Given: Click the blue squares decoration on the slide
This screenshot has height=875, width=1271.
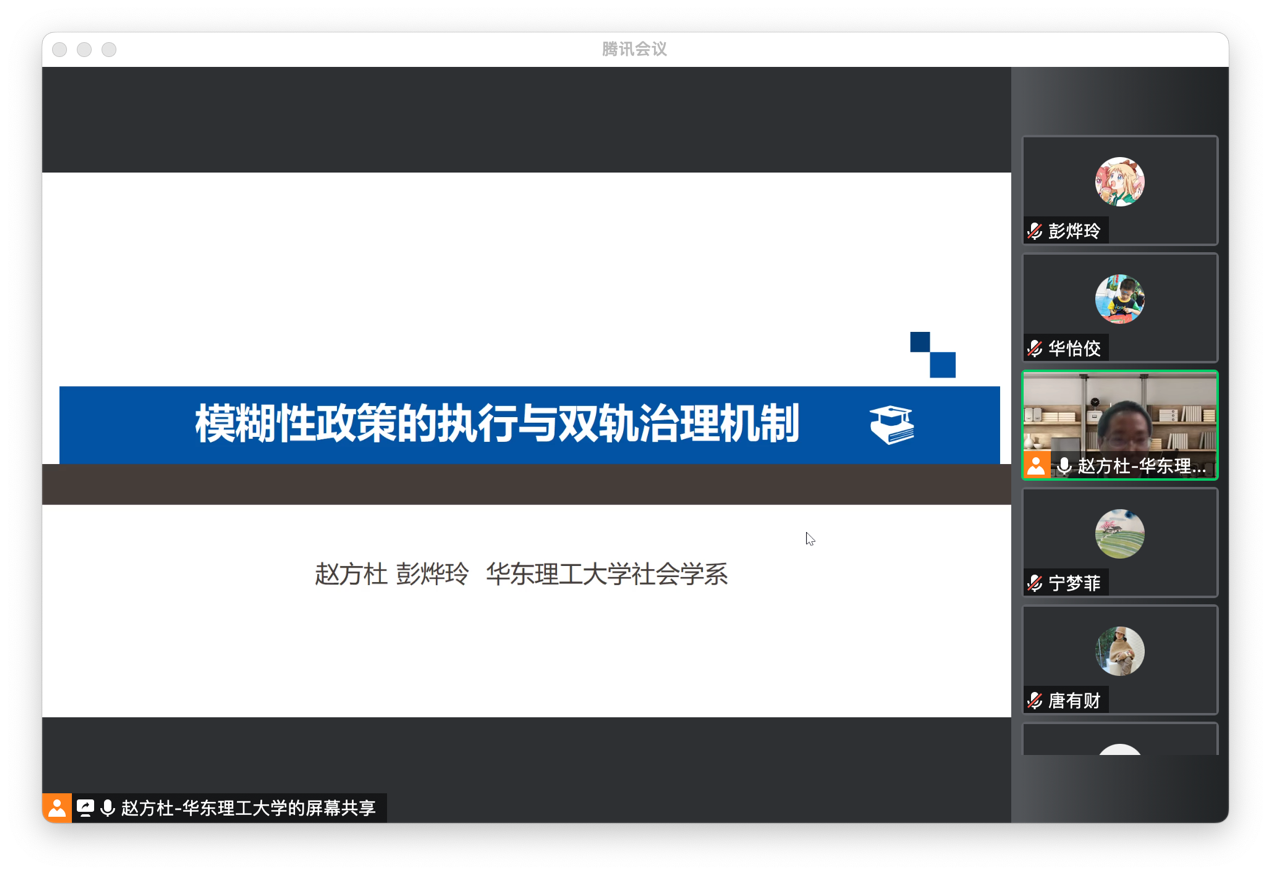Looking at the screenshot, I should pos(932,355).
